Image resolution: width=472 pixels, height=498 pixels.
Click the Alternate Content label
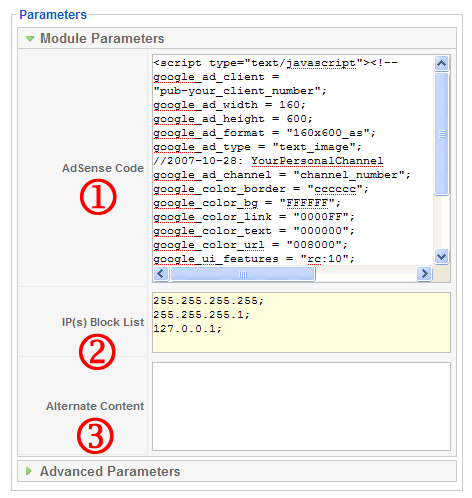point(95,406)
